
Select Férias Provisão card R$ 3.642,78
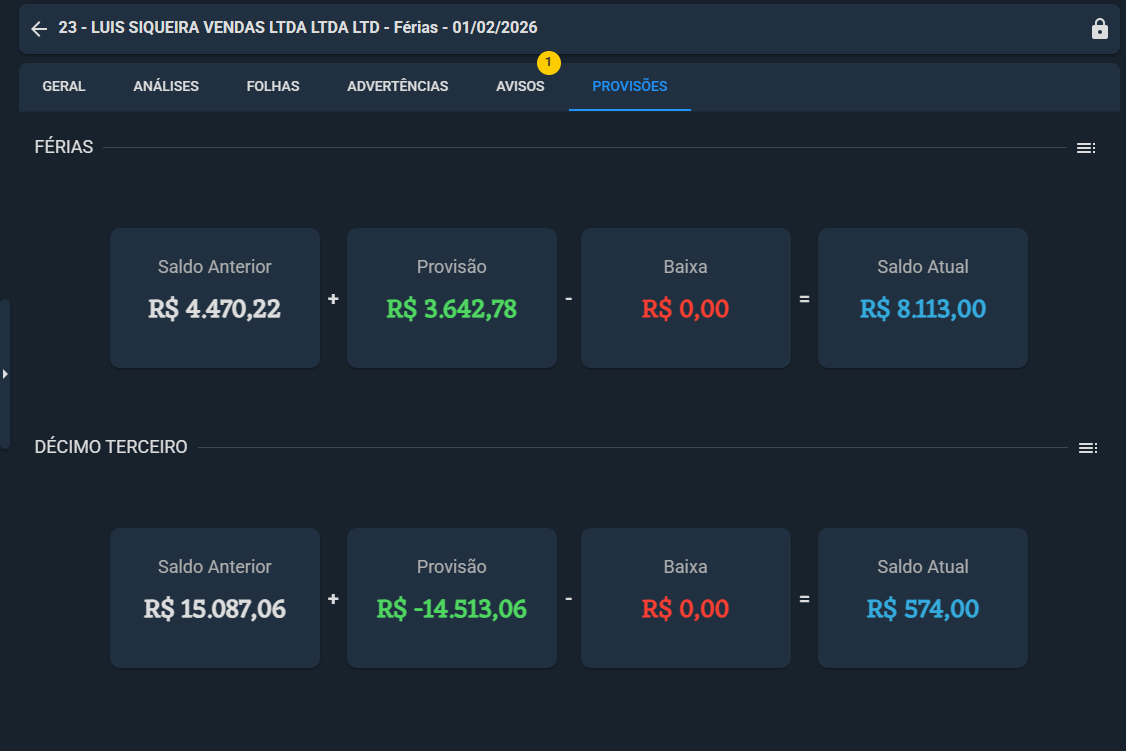tap(452, 298)
